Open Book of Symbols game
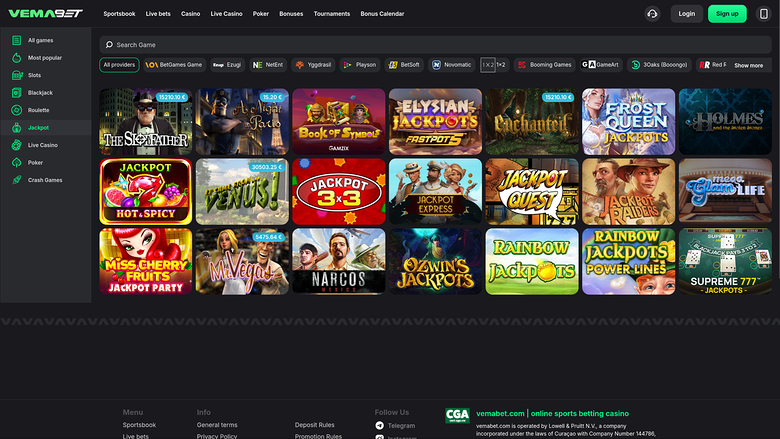Image resolution: width=780 pixels, height=439 pixels. tap(339, 122)
